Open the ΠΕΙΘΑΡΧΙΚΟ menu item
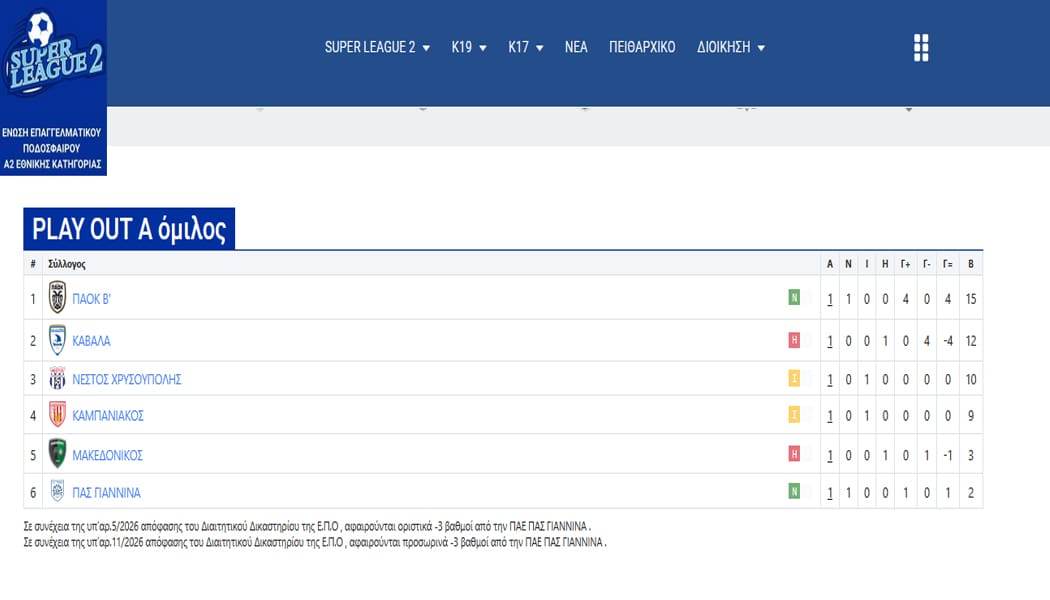Viewport: 1050px width, 600px height. (642, 47)
